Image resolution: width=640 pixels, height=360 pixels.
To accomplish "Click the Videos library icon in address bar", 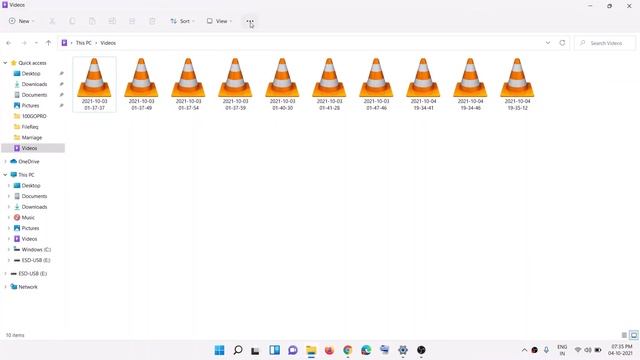I will tap(64, 43).
